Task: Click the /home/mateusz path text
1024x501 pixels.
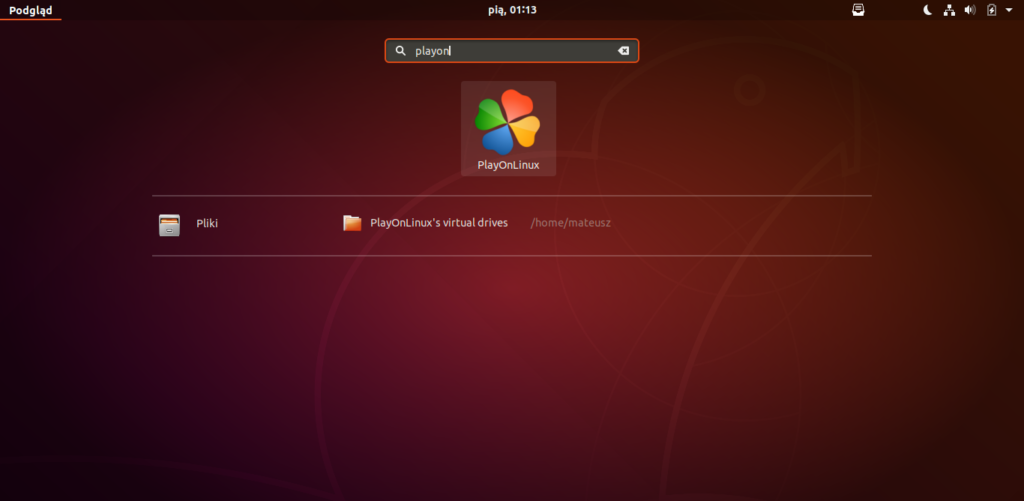Action: coord(570,223)
